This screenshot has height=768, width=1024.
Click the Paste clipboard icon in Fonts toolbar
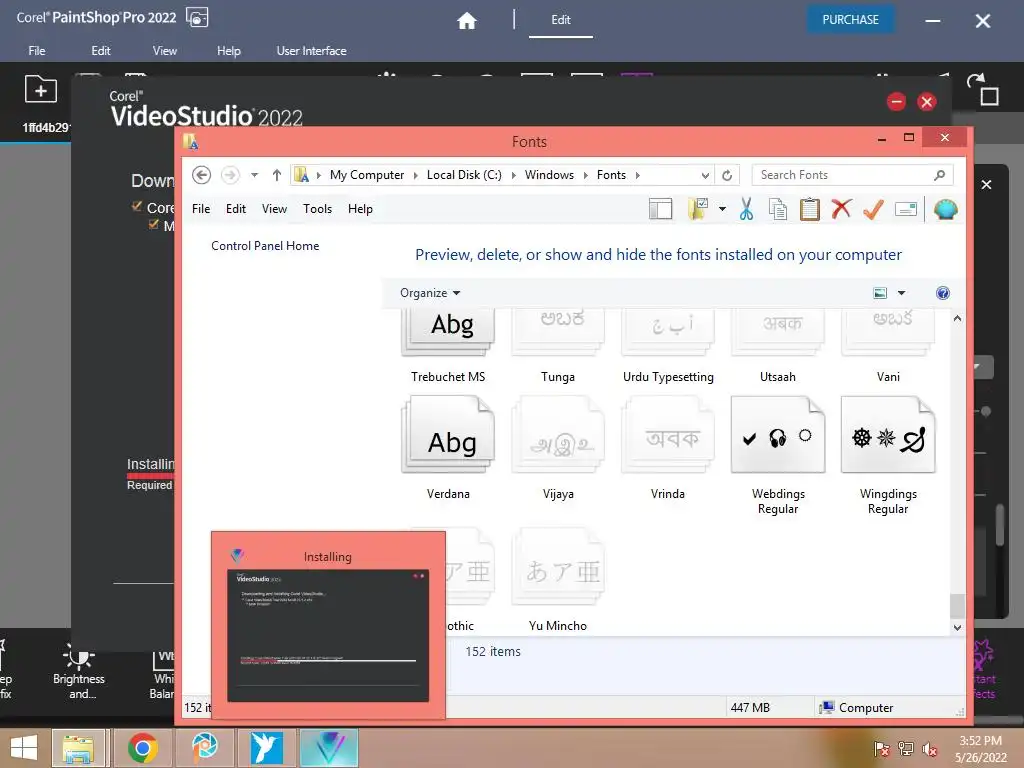point(810,209)
